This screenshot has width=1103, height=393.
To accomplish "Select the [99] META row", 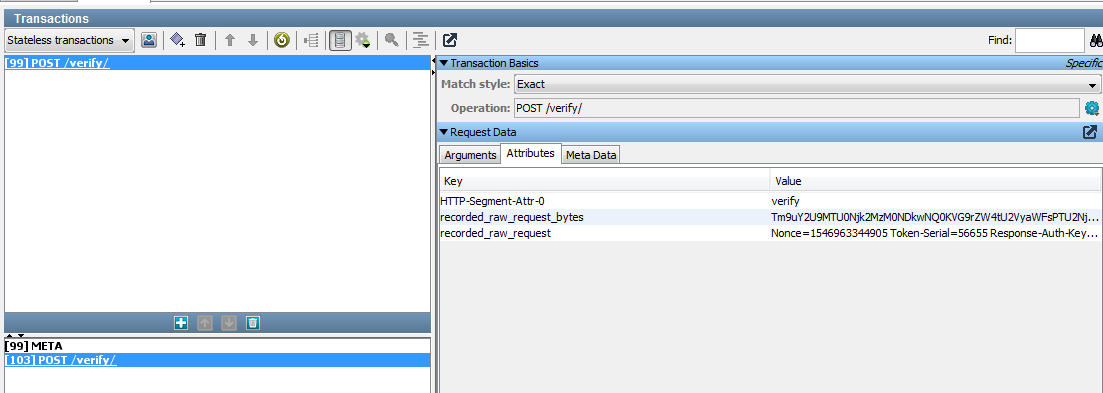I will 217,346.
